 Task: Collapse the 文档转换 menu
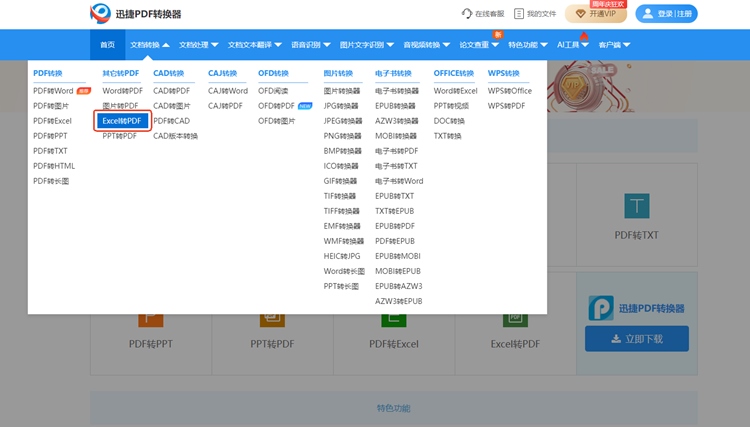pos(150,45)
